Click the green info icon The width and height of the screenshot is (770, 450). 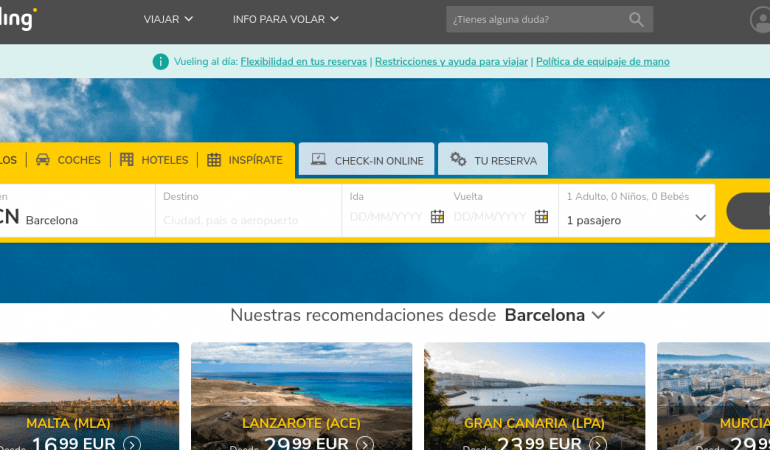161,61
